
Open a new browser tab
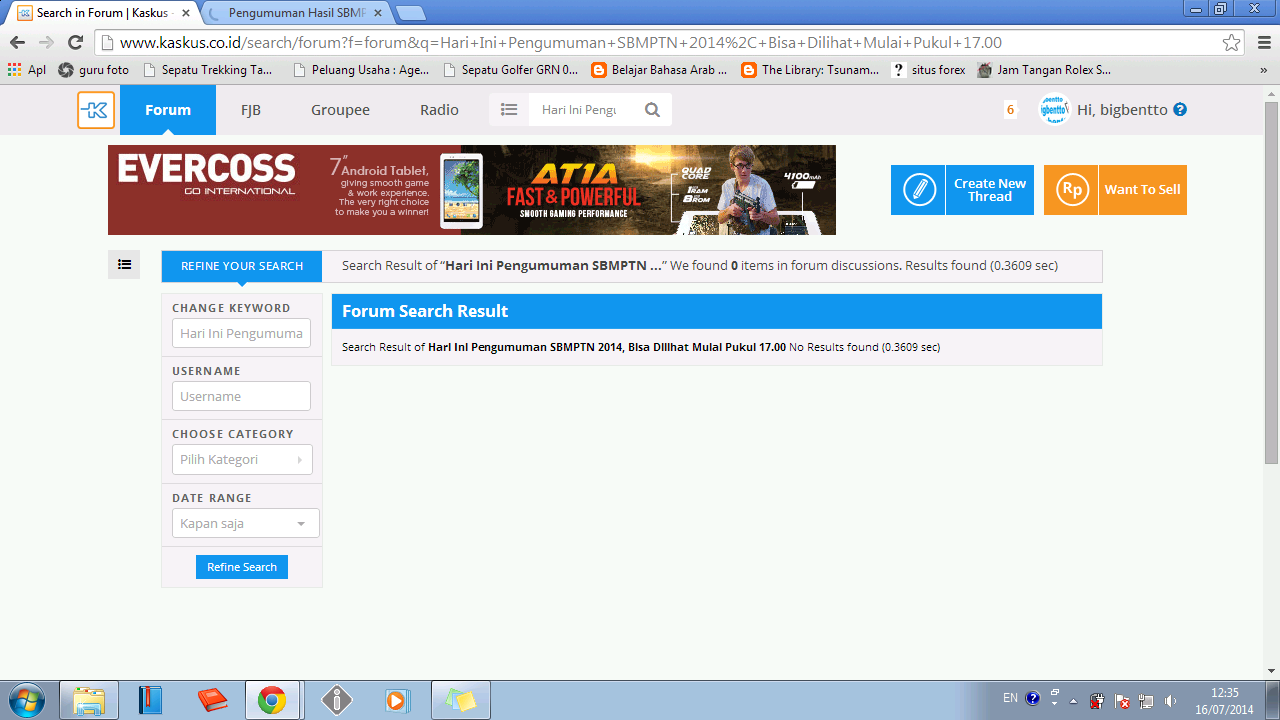coord(411,13)
